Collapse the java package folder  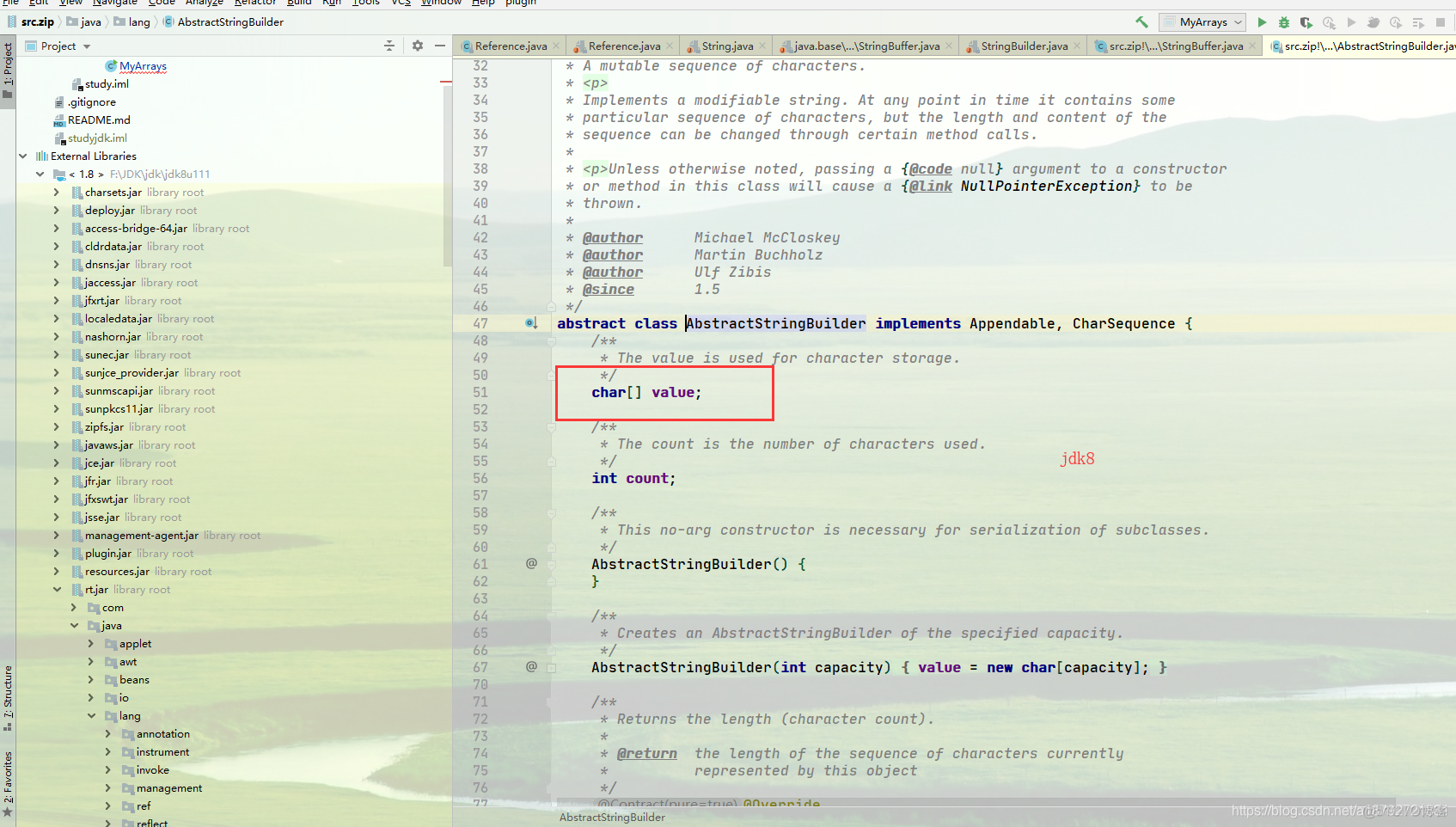click(74, 626)
